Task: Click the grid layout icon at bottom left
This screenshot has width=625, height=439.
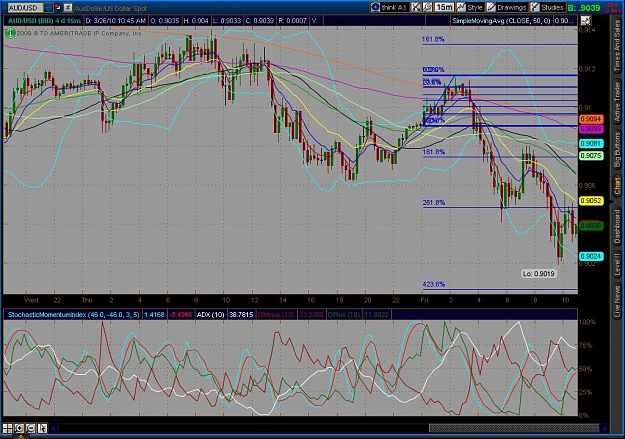Action: pyautogui.click(x=7, y=428)
